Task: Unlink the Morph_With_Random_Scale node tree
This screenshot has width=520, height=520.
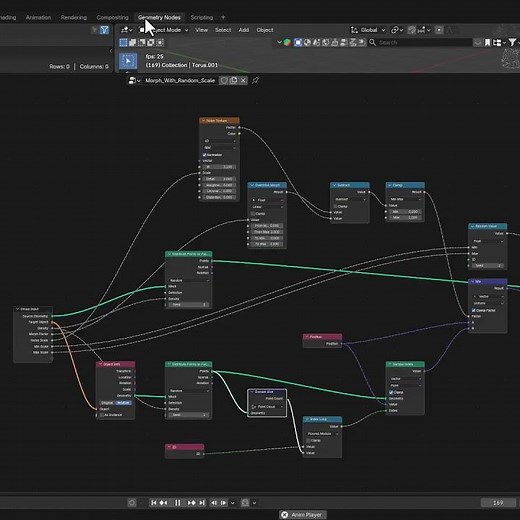Action: click(x=243, y=80)
